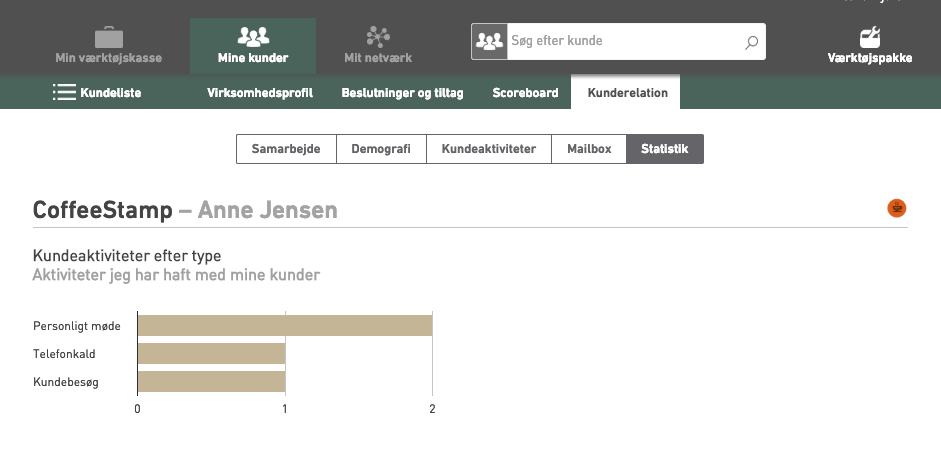Screen dimensions: 941x451
Task: Click the magnifying glass search icon
Action: [751, 42]
